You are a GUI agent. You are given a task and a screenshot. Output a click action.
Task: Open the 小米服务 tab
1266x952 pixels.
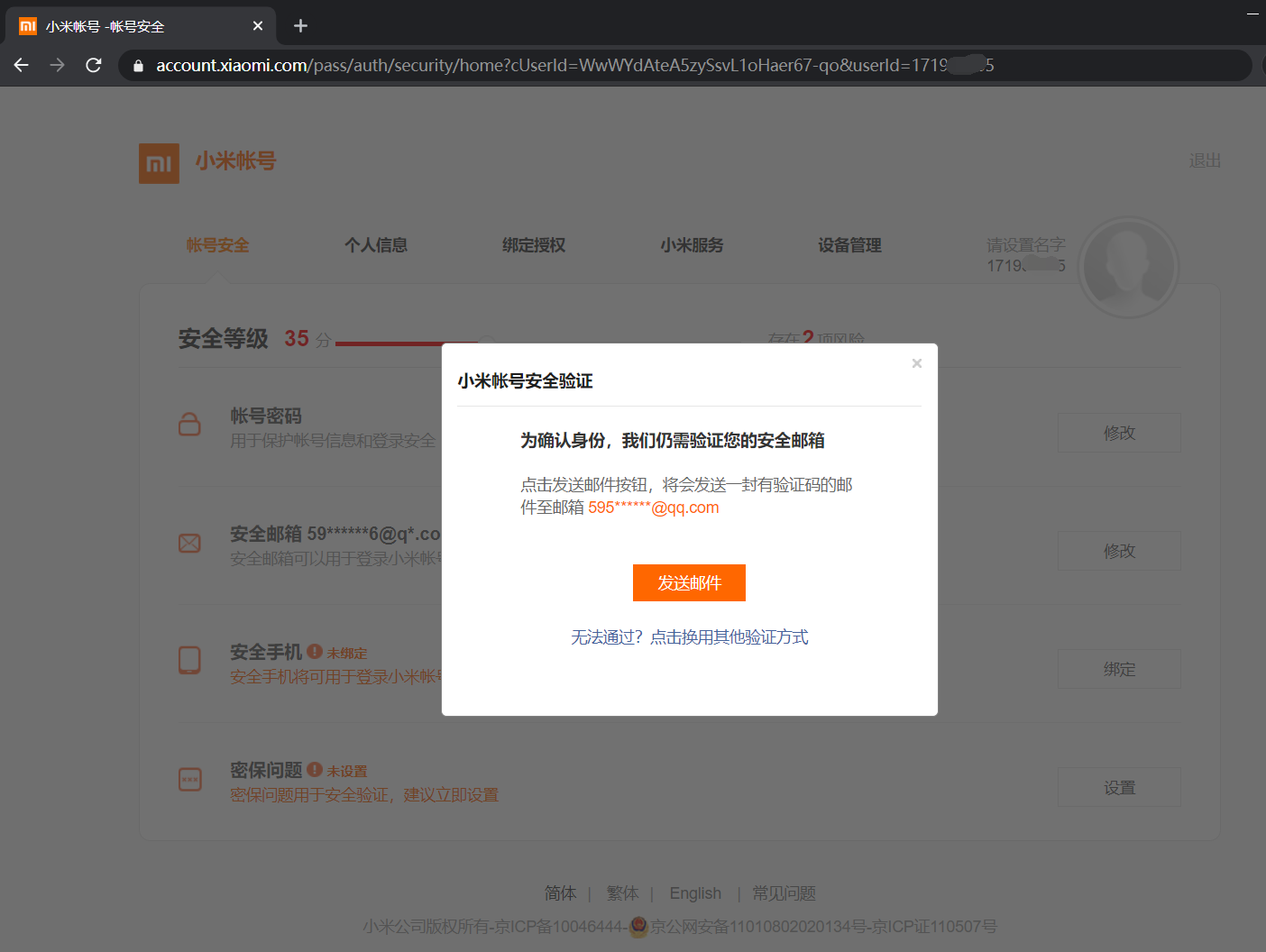pos(692,245)
